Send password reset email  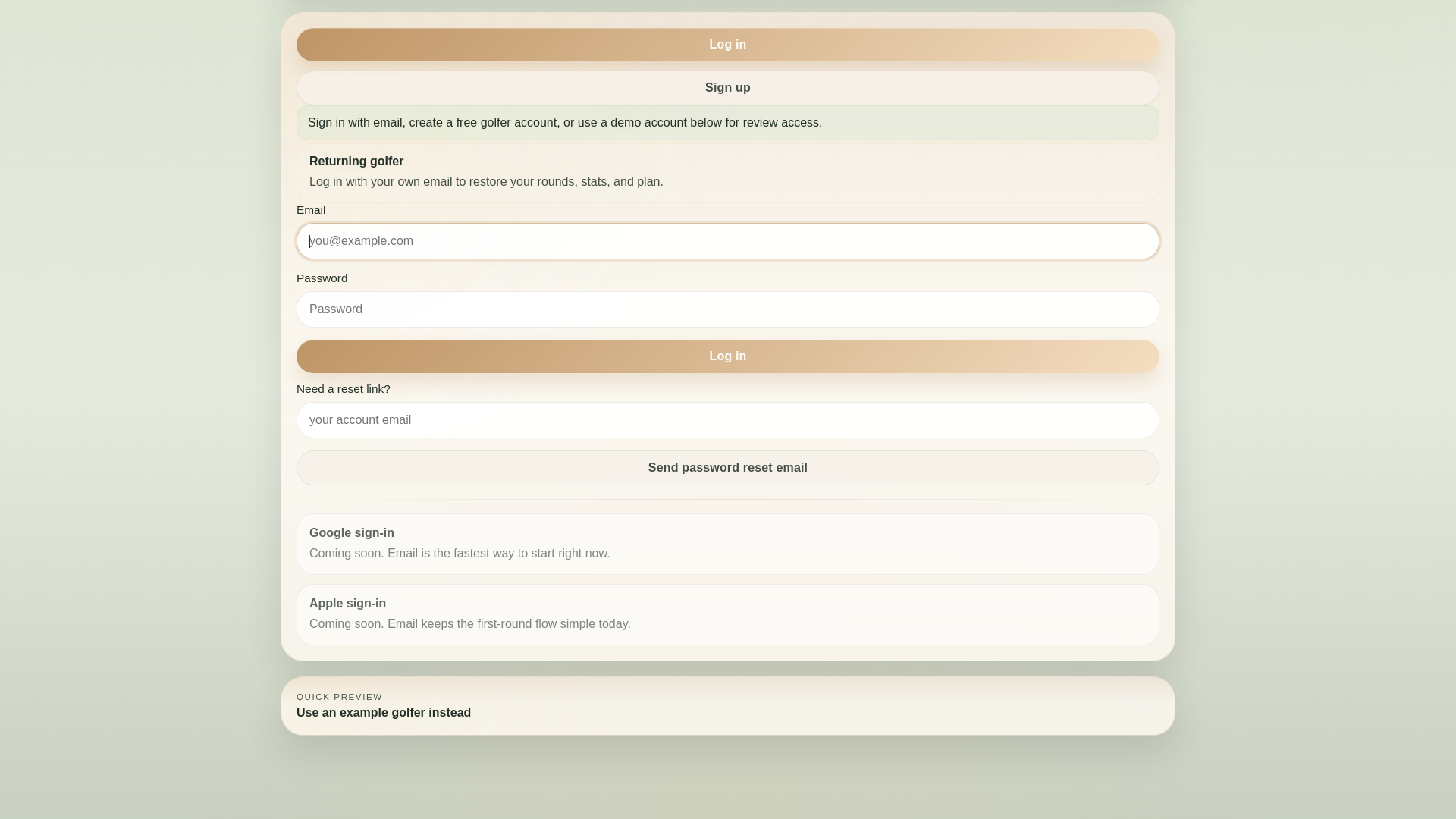(x=727, y=468)
